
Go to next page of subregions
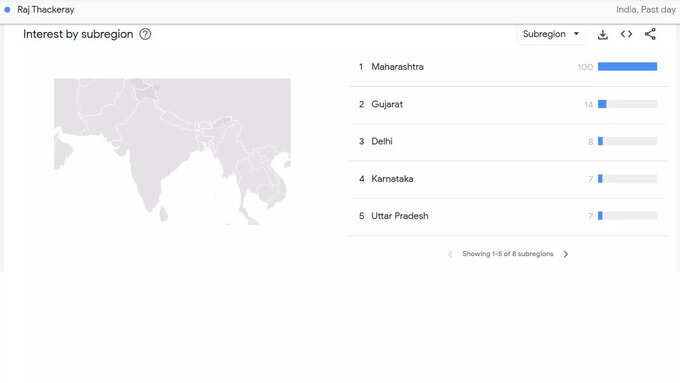coord(566,254)
